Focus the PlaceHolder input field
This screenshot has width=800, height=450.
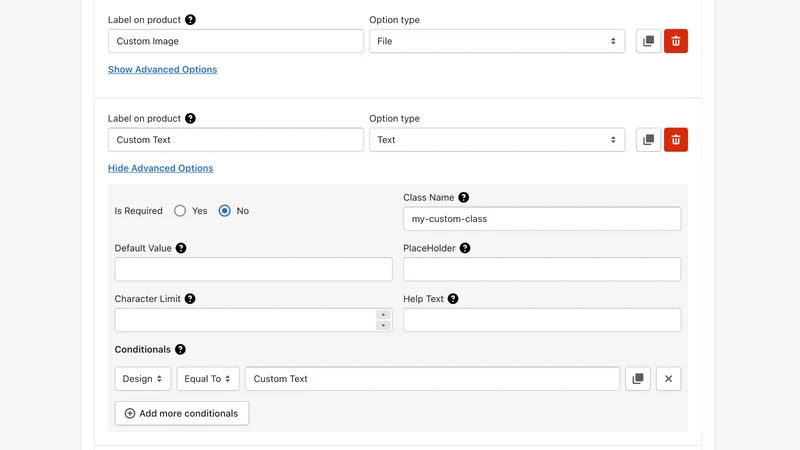click(x=542, y=269)
